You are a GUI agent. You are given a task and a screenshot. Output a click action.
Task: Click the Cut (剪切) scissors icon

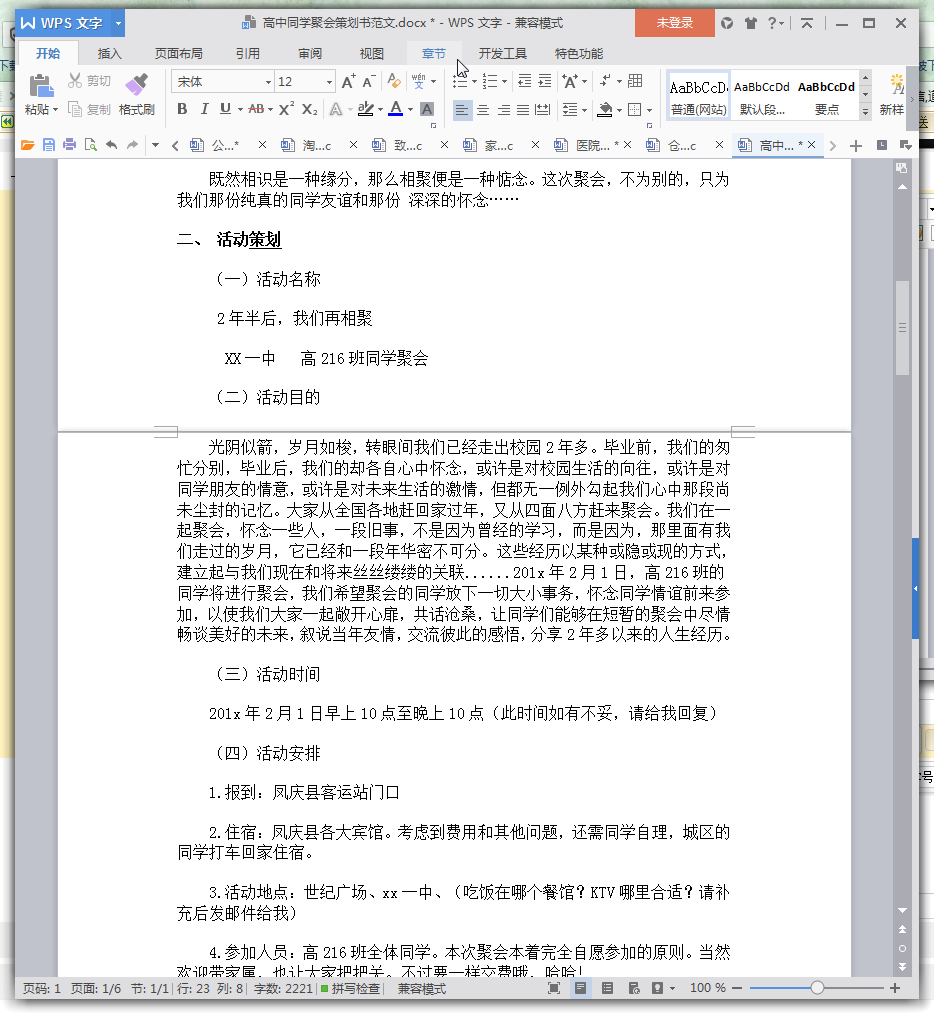[x=75, y=80]
